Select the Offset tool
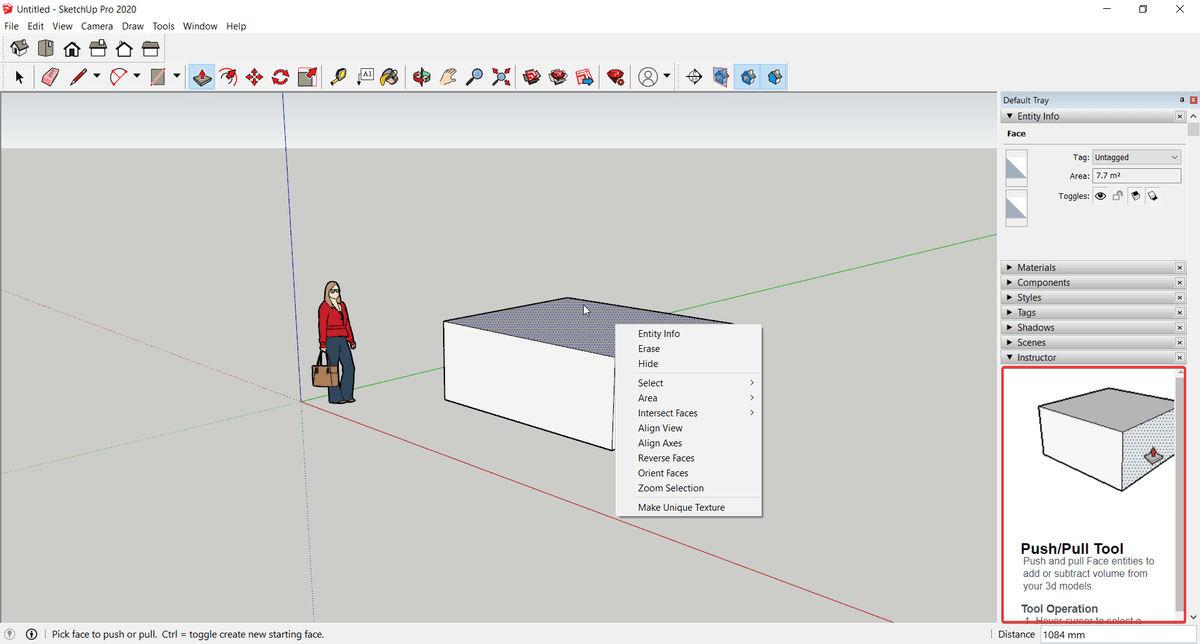 (228, 77)
